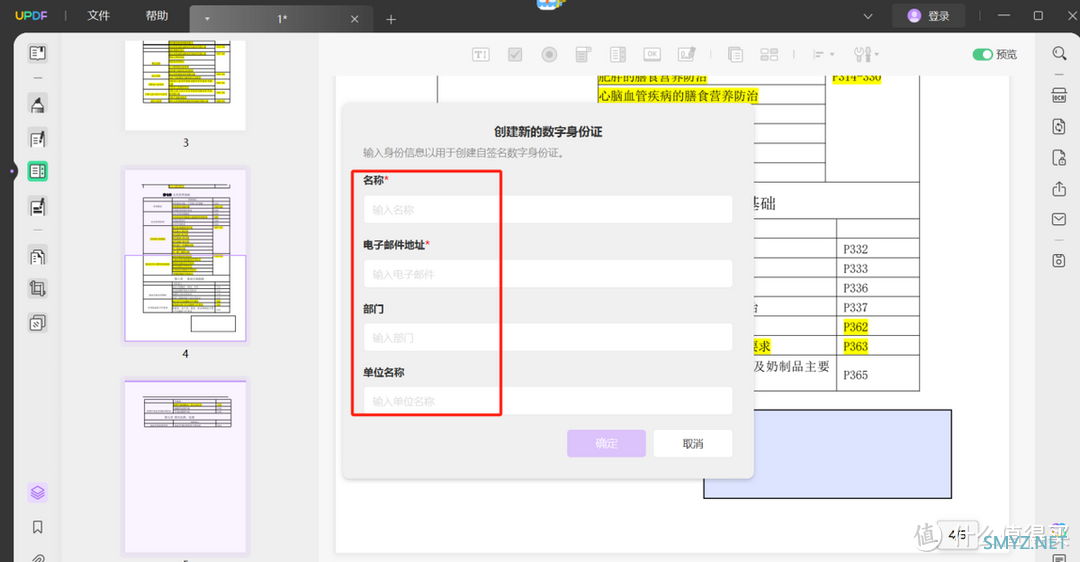Open the Protect PDF lock icon
This screenshot has height=562, width=1080.
[x=1059, y=158]
